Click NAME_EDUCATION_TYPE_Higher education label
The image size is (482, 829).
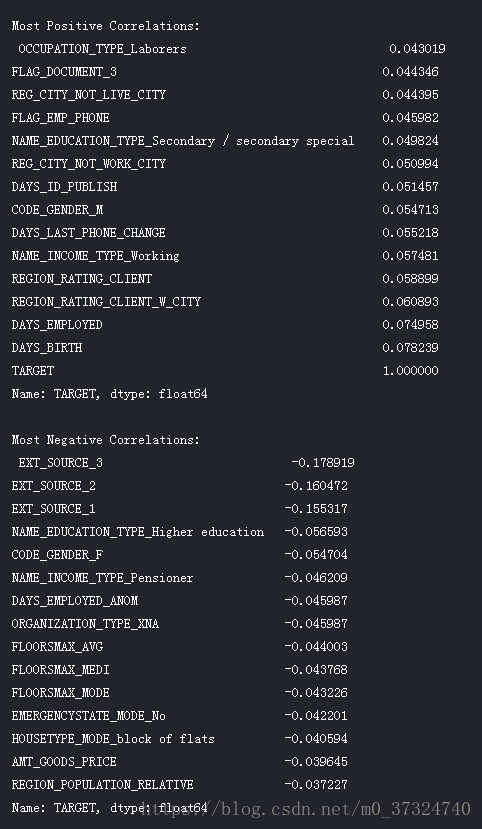click(138, 532)
